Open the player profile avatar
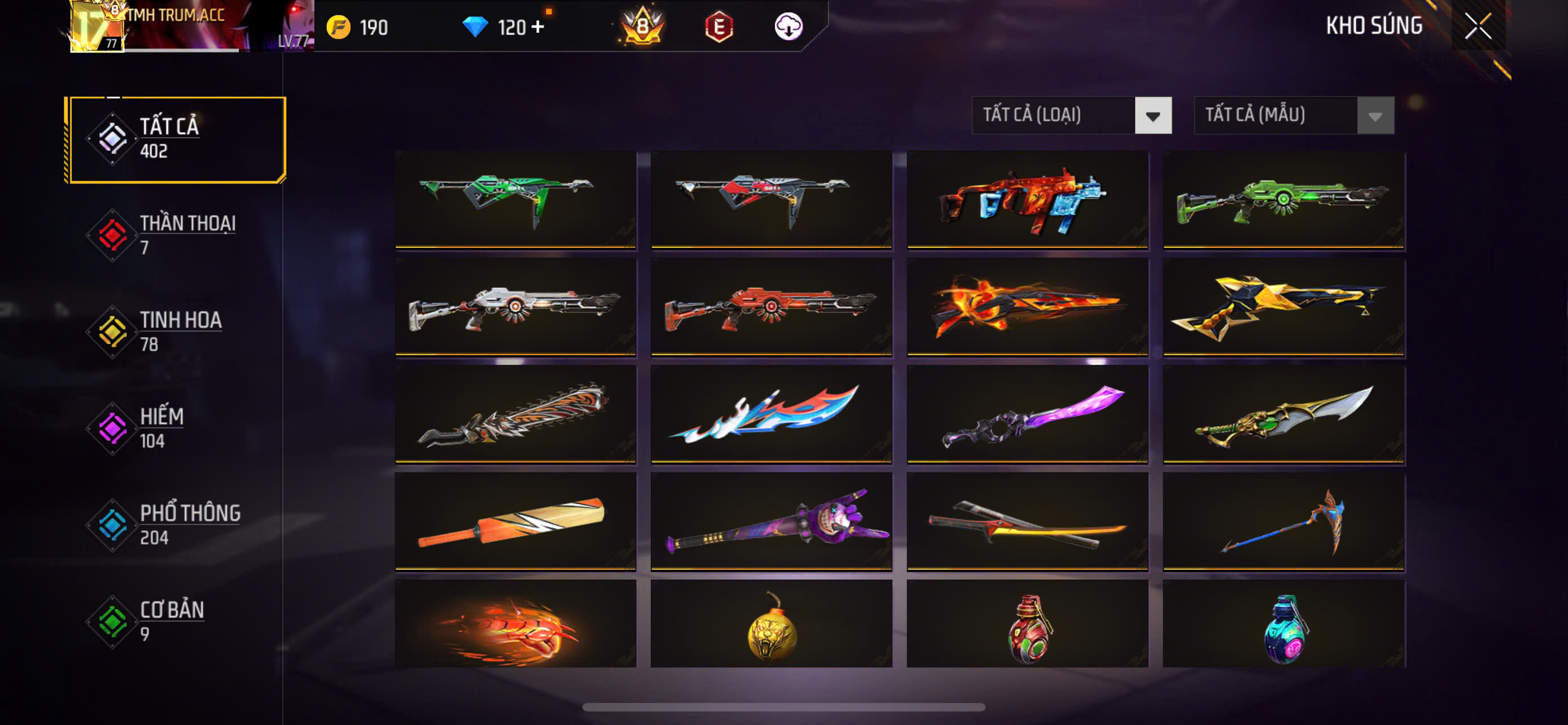The image size is (1568, 725). click(98, 27)
